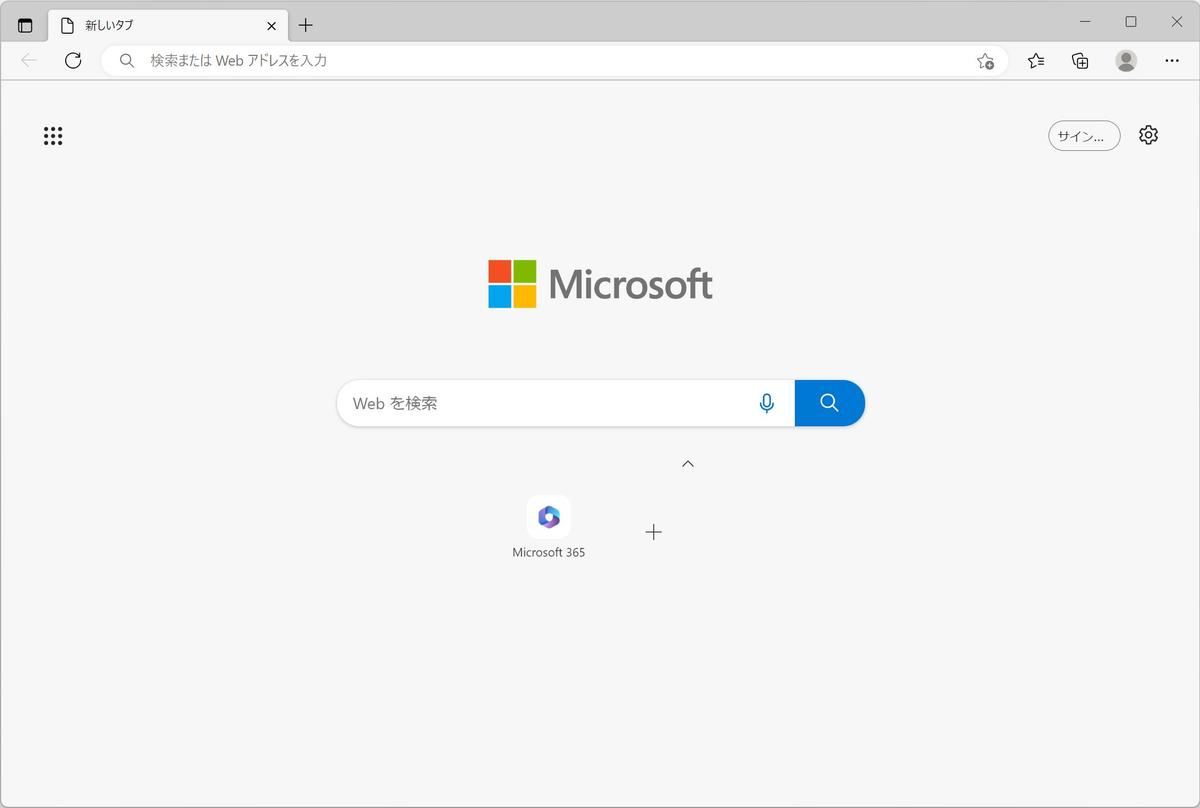Click the blue search magnifier button
Image resolution: width=1200 pixels, height=808 pixels.
830,403
